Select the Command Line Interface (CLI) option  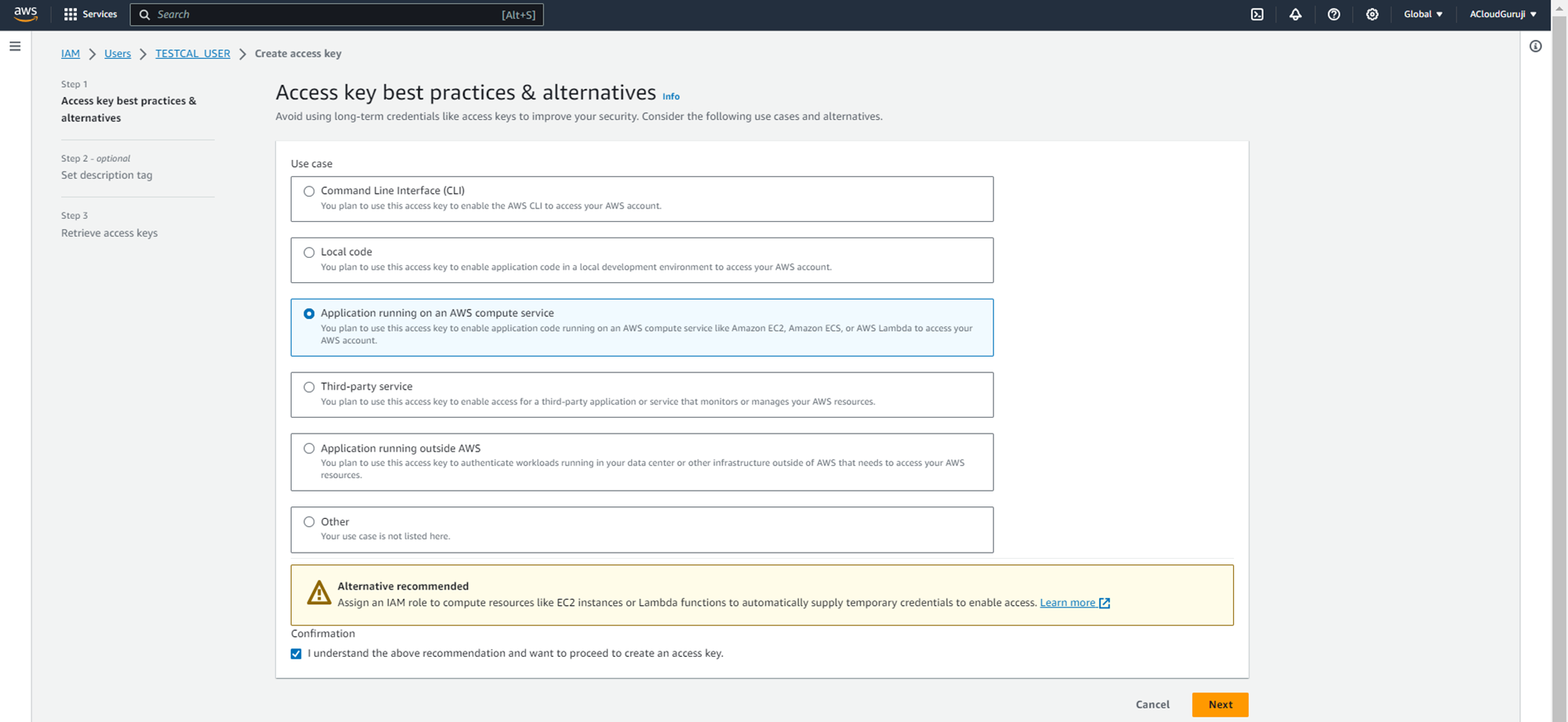pyautogui.click(x=309, y=191)
